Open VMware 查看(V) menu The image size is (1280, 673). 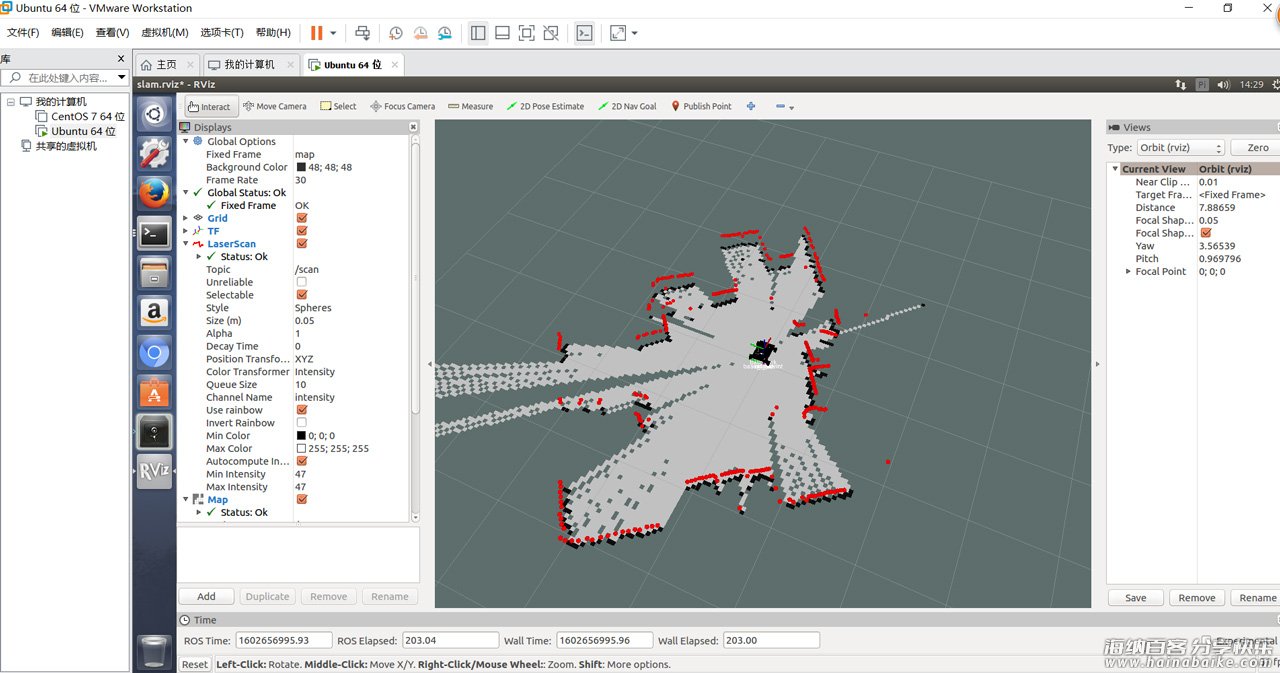(x=113, y=33)
